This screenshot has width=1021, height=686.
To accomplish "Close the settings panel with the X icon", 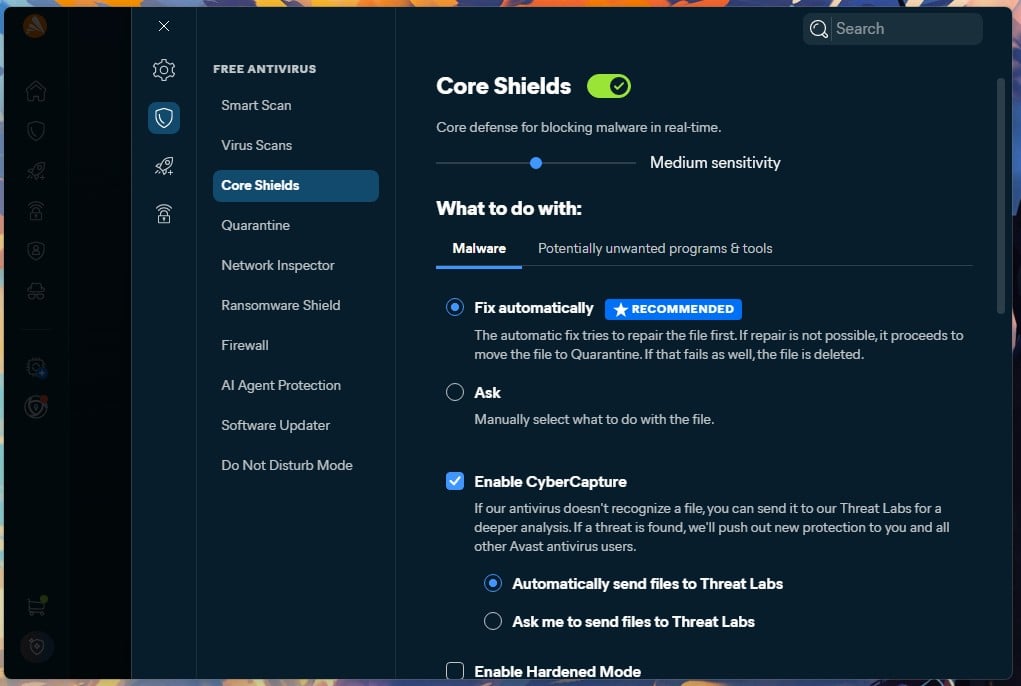I will point(163,26).
